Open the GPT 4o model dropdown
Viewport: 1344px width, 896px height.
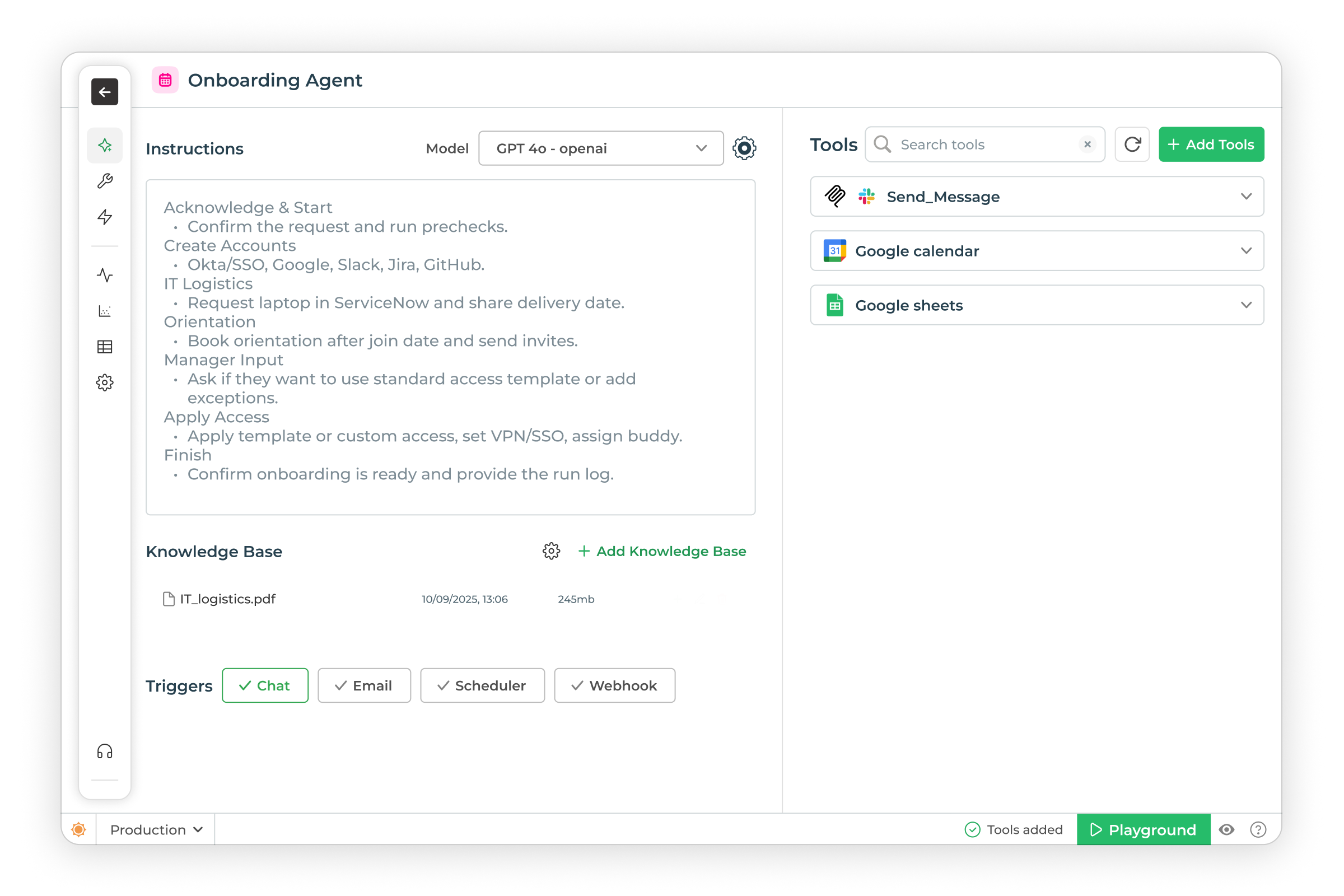[x=600, y=148]
